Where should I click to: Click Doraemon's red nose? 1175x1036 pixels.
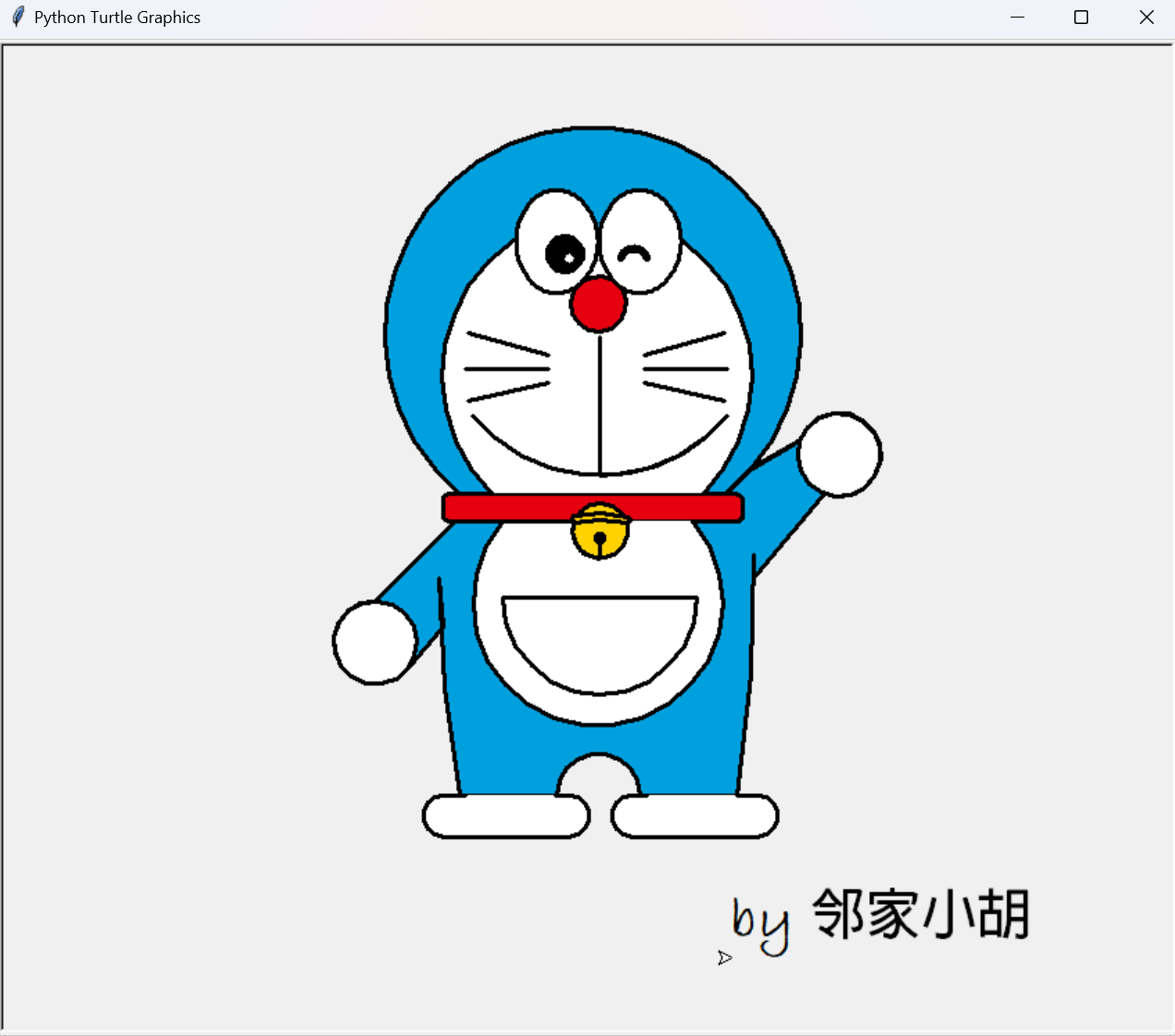pos(599,304)
